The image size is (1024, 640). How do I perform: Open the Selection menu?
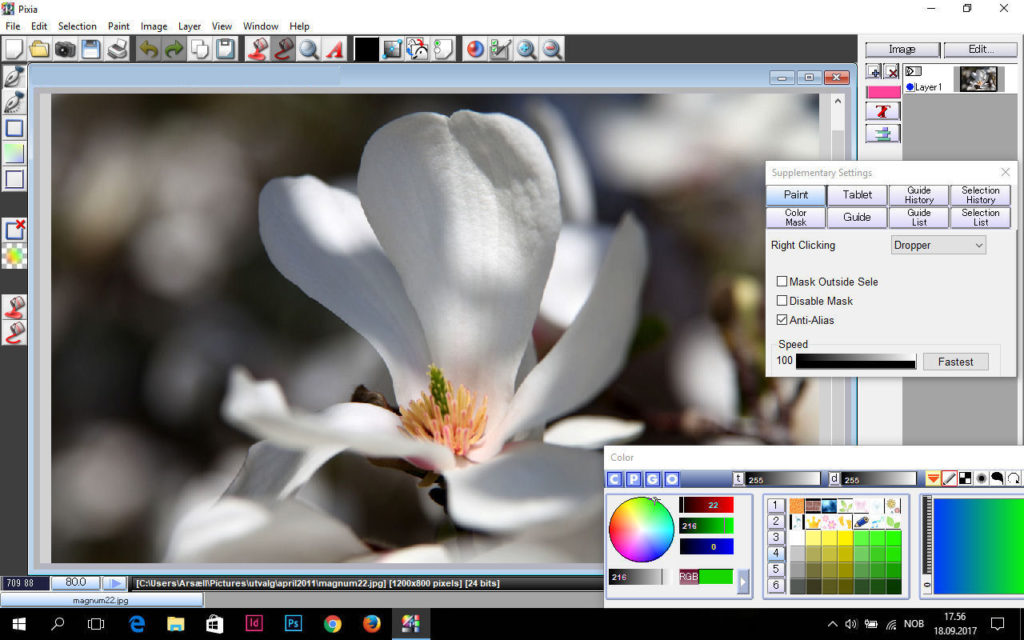coord(77,26)
